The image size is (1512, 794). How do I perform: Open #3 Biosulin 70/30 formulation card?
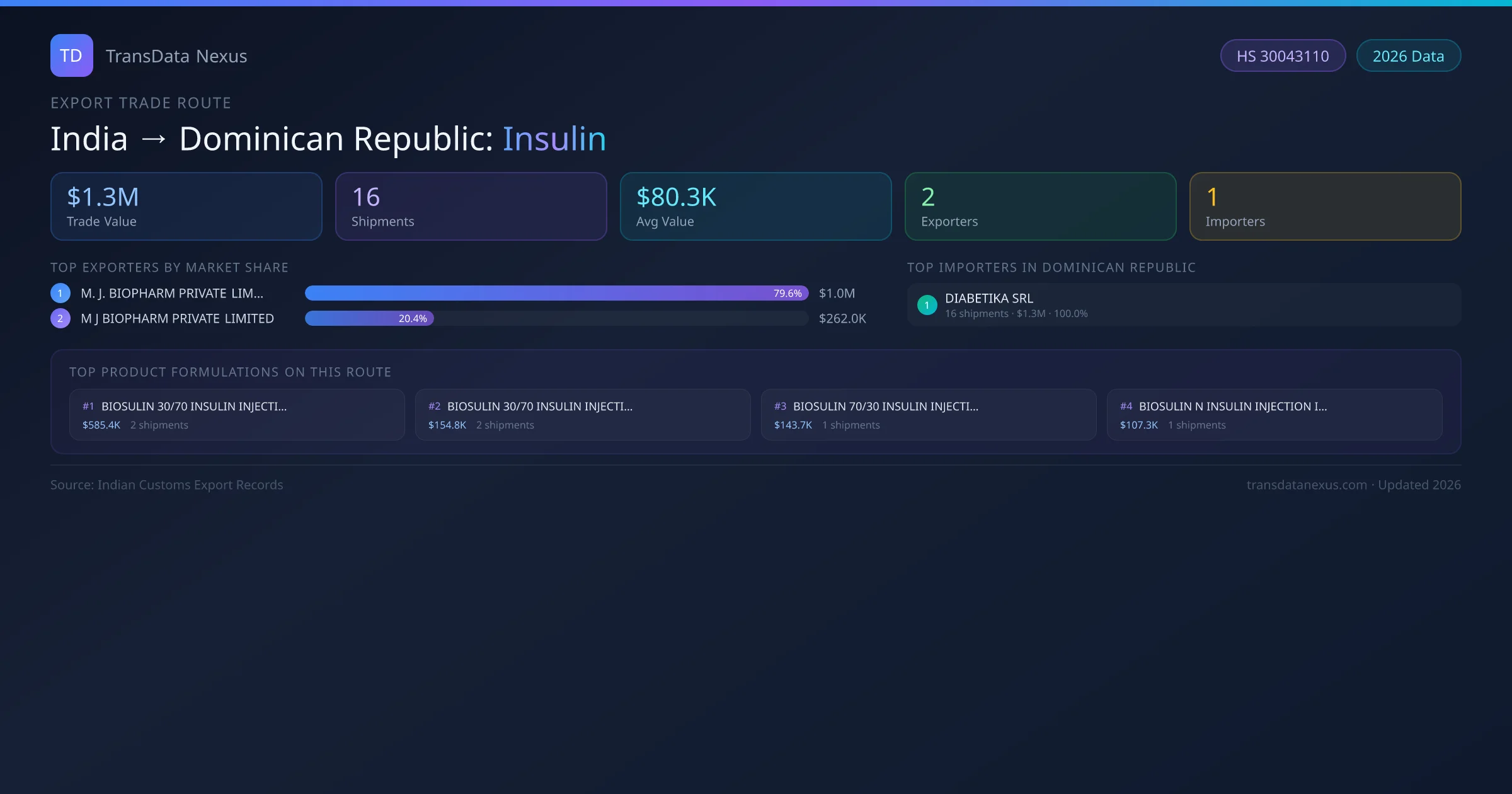(x=928, y=415)
